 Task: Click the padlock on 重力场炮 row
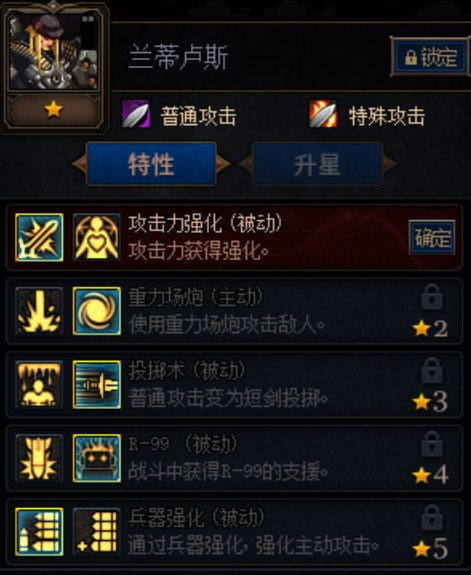click(432, 297)
